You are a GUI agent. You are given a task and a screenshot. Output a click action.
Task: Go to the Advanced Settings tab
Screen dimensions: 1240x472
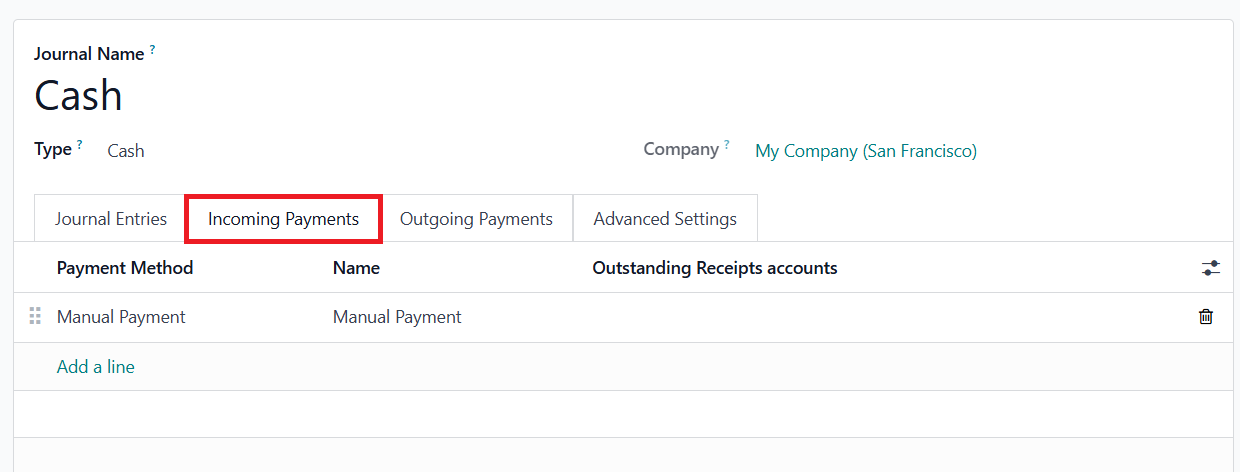[x=665, y=219]
